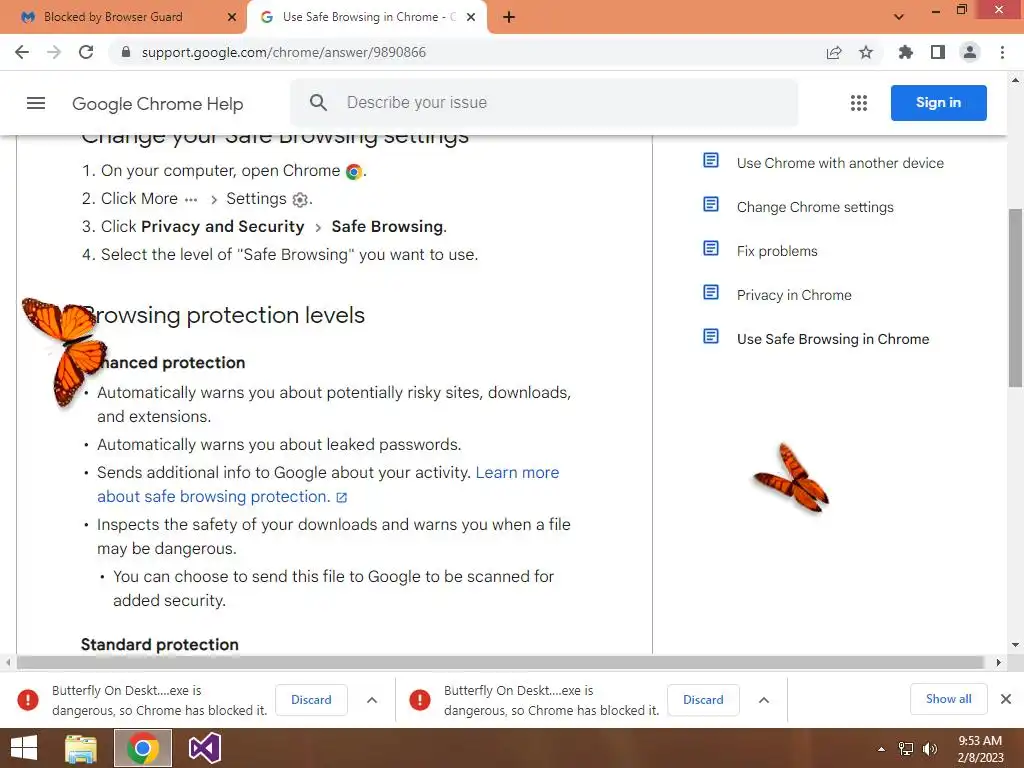View site information lock icon
Screen dimensions: 1024x768
[126, 52]
